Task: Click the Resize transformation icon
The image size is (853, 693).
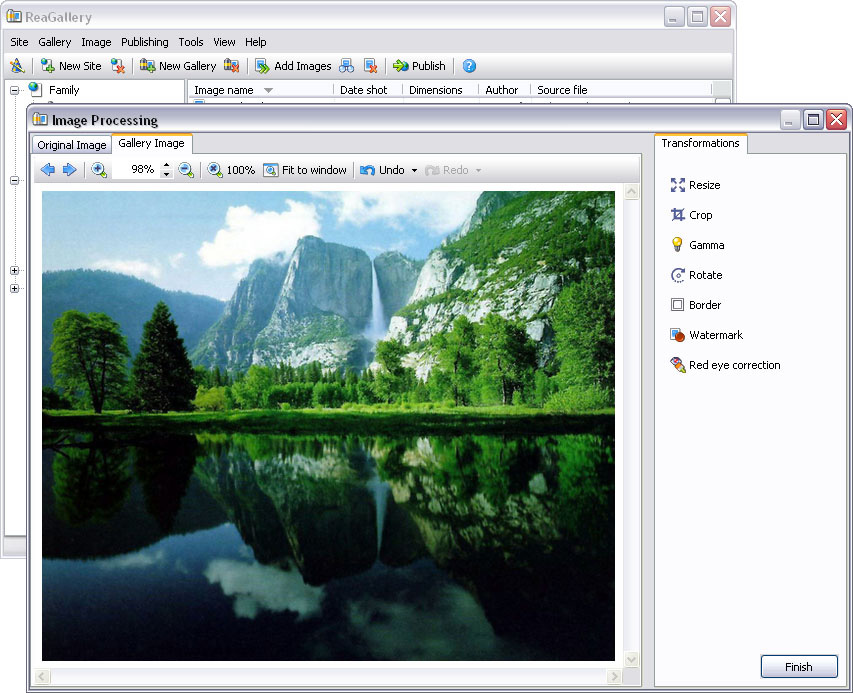Action: point(678,185)
